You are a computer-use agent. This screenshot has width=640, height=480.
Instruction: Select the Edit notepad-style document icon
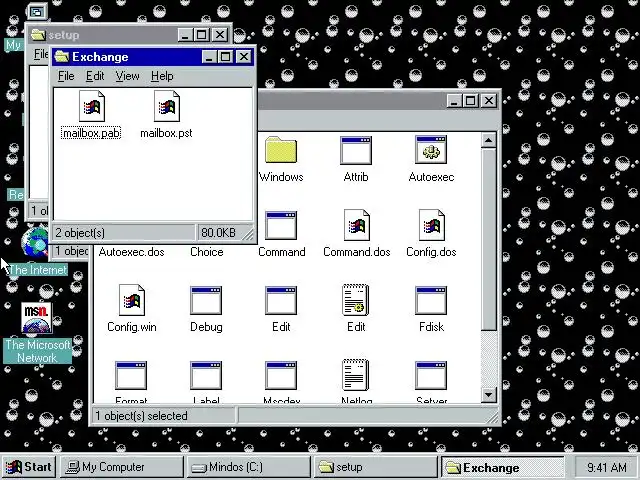tap(356, 300)
